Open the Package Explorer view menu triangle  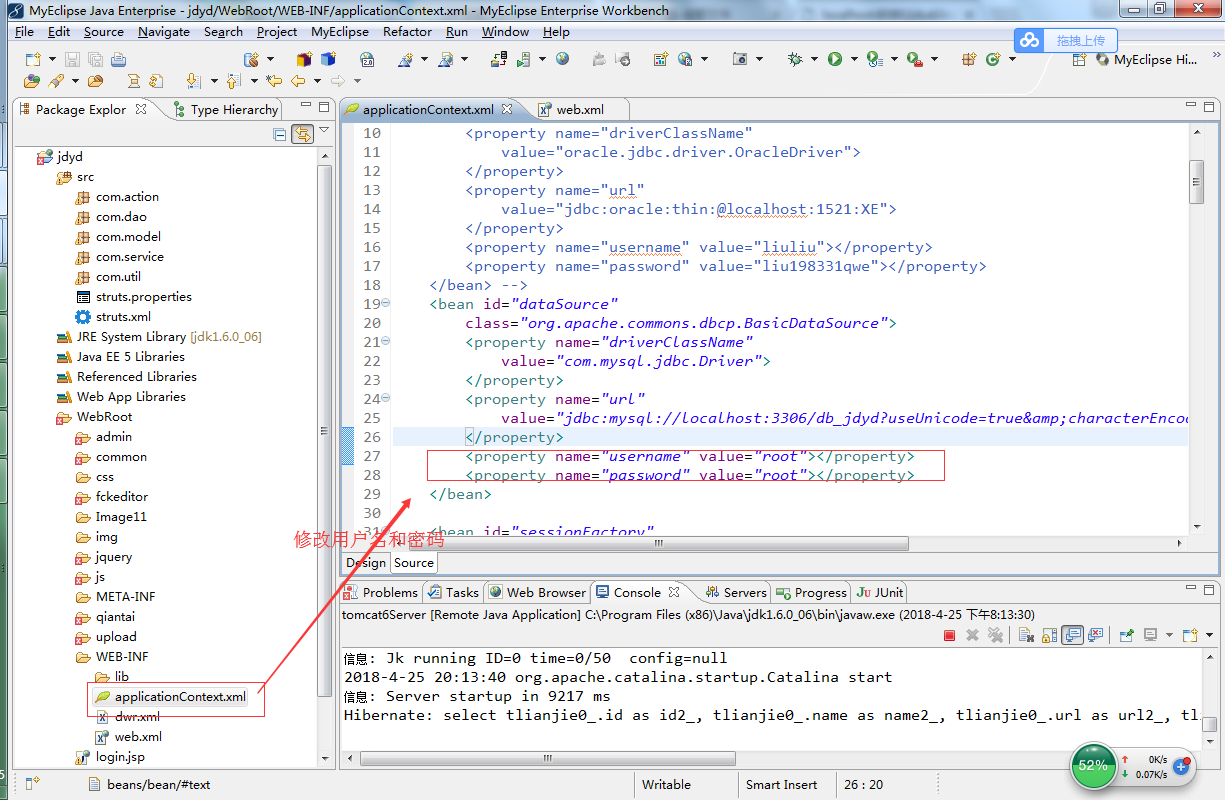(324, 131)
